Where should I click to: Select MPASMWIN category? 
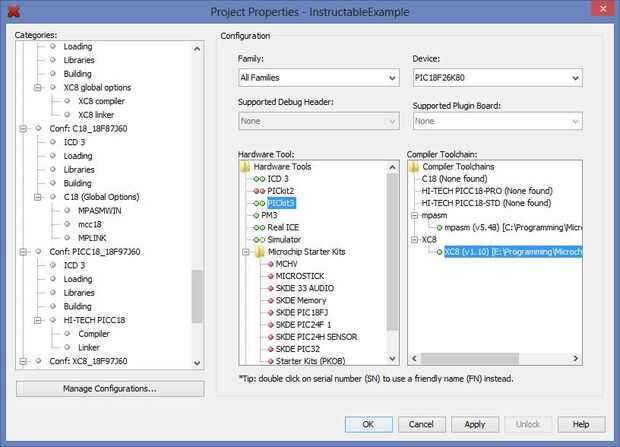[100, 211]
